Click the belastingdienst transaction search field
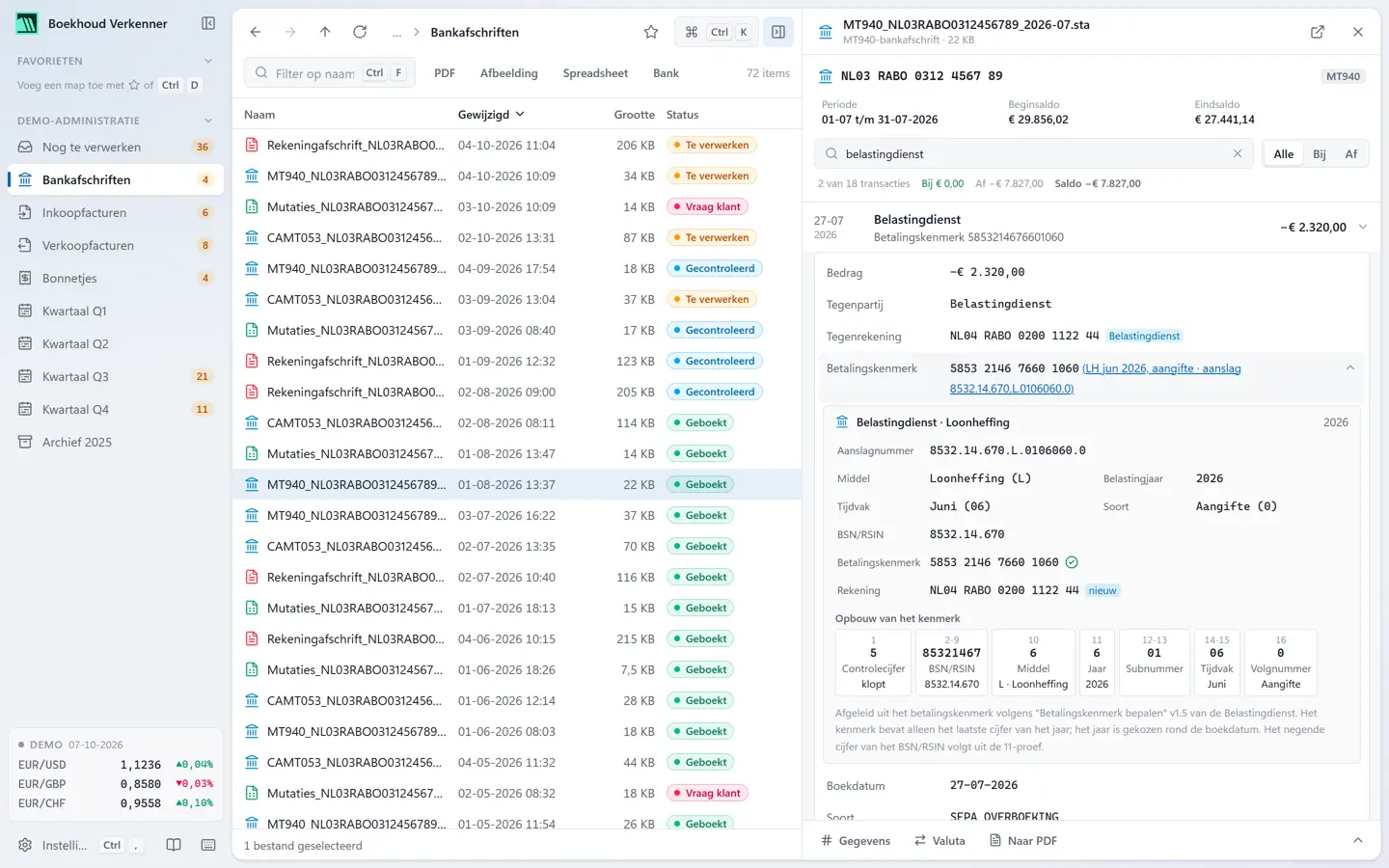The image size is (1389, 868). click(1034, 153)
